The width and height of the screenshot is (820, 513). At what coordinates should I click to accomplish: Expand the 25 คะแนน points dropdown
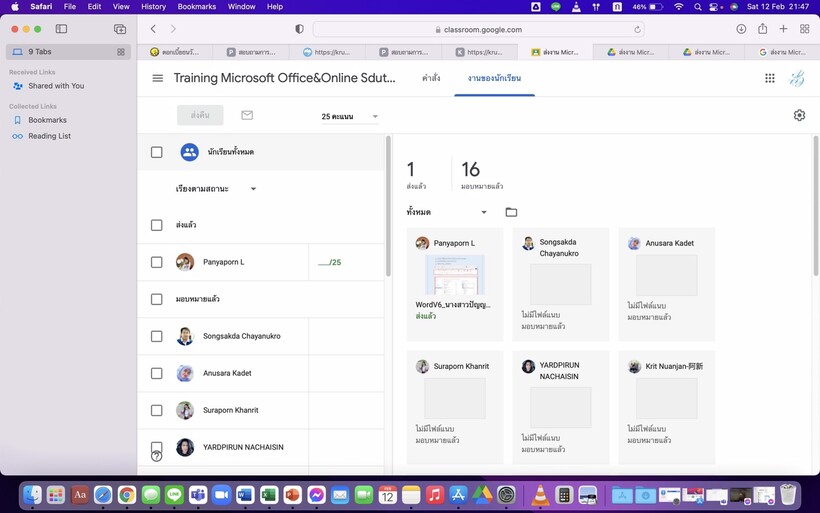[x=349, y=116]
